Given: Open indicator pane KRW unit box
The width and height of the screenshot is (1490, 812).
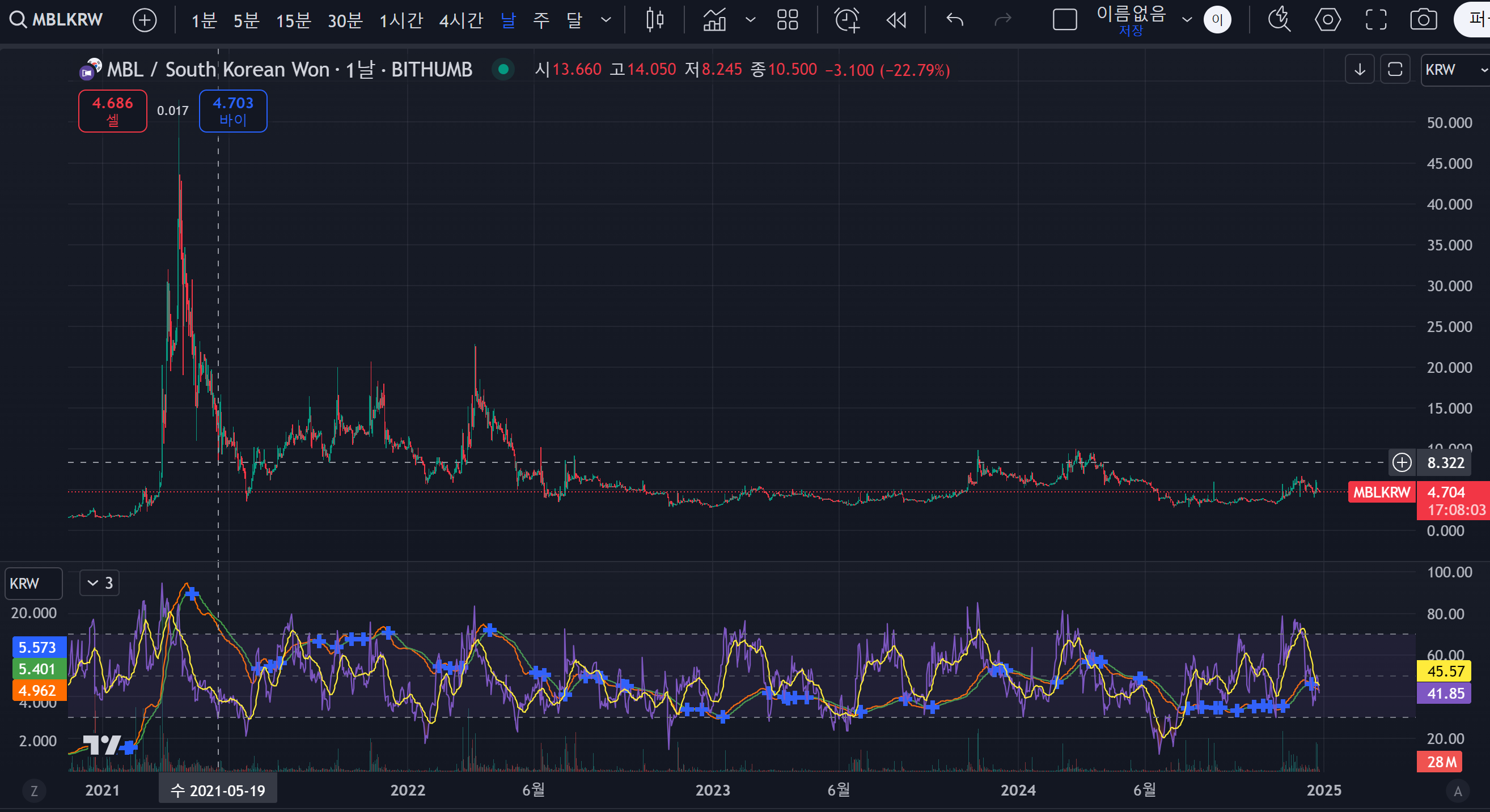Looking at the screenshot, I should coord(33,584).
